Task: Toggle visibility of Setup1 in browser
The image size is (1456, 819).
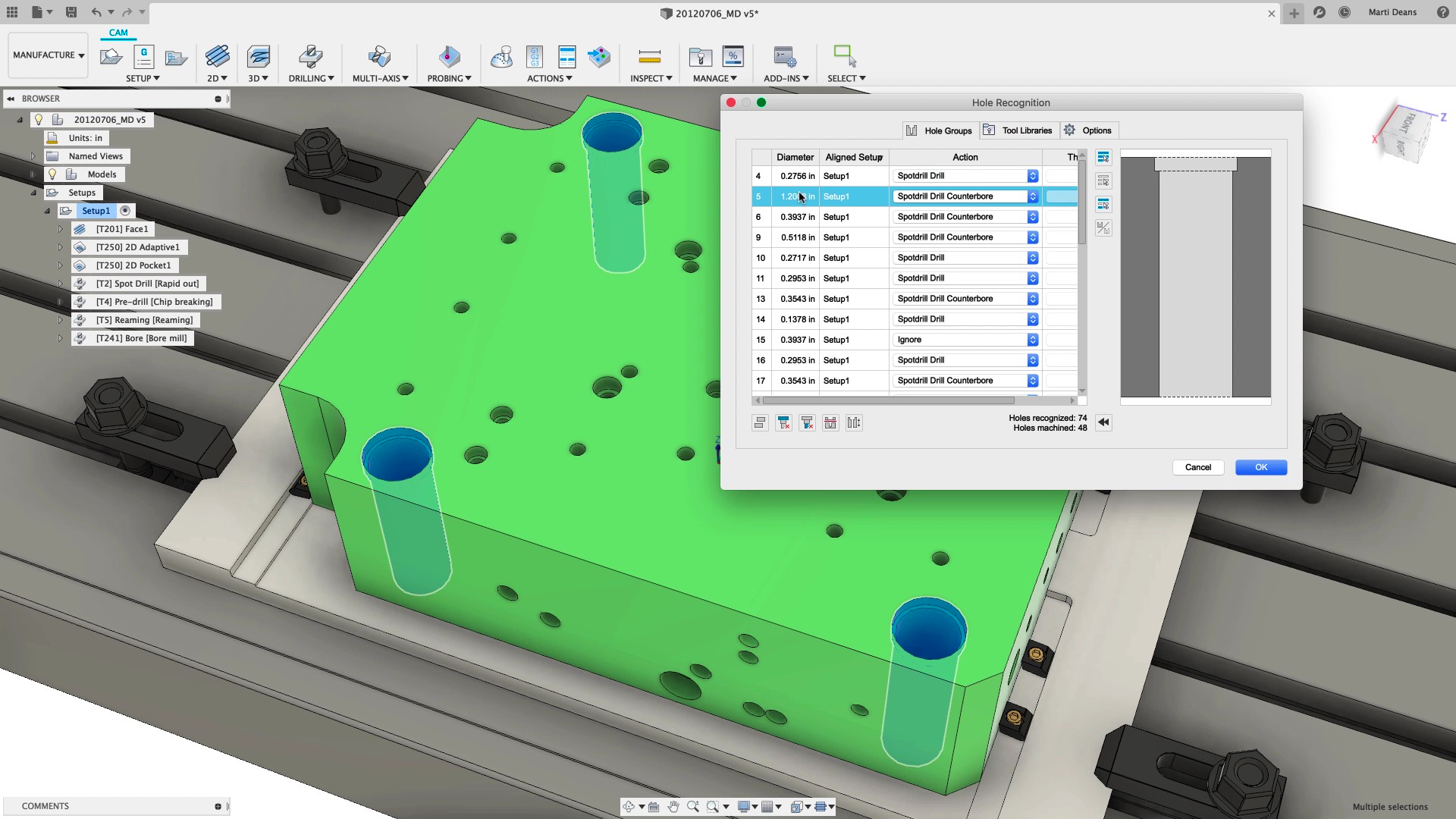Action: [x=125, y=211]
